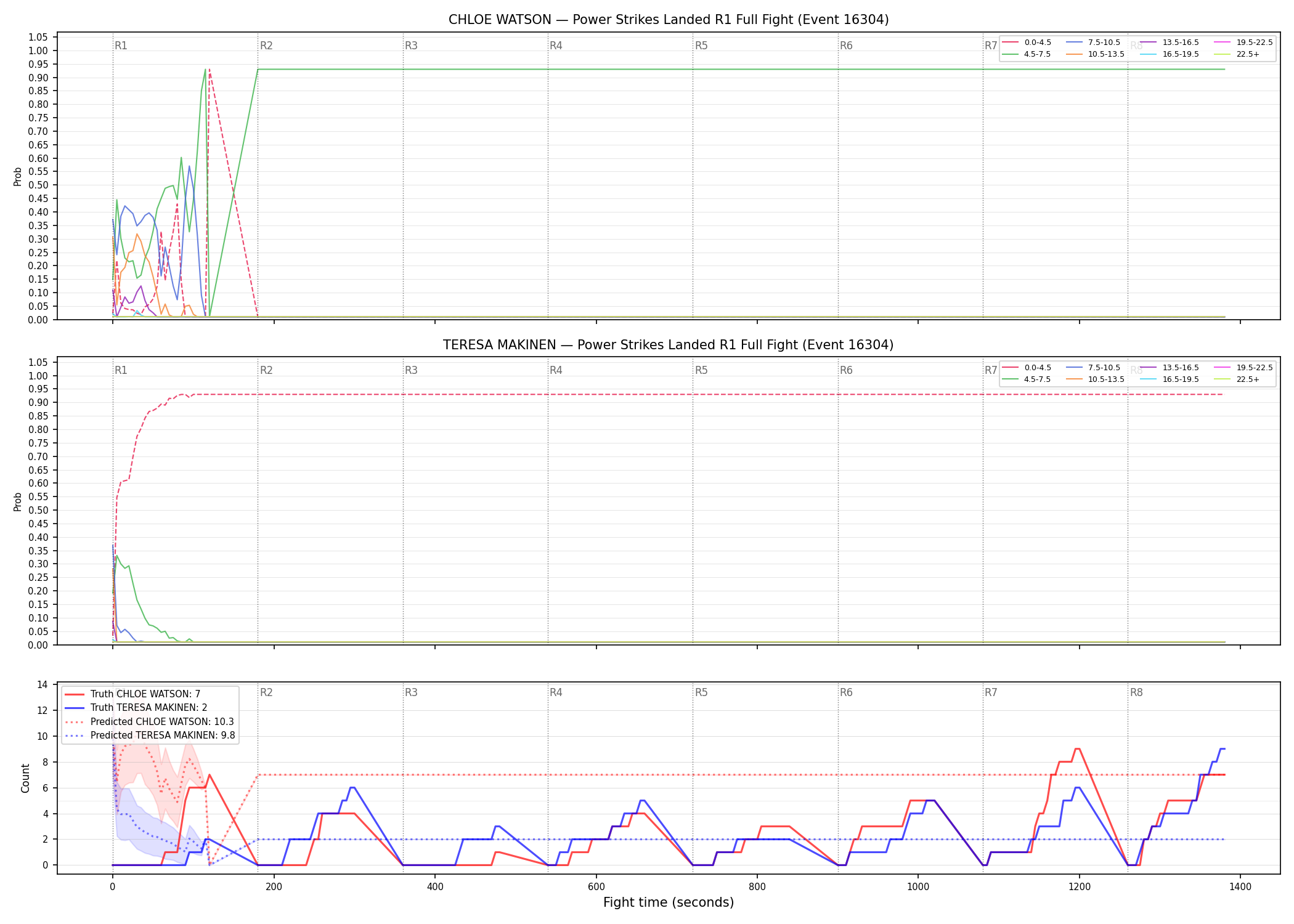
Task: Click the R2 round label in Chloe Watson chart
Action: (x=266, y=46)
